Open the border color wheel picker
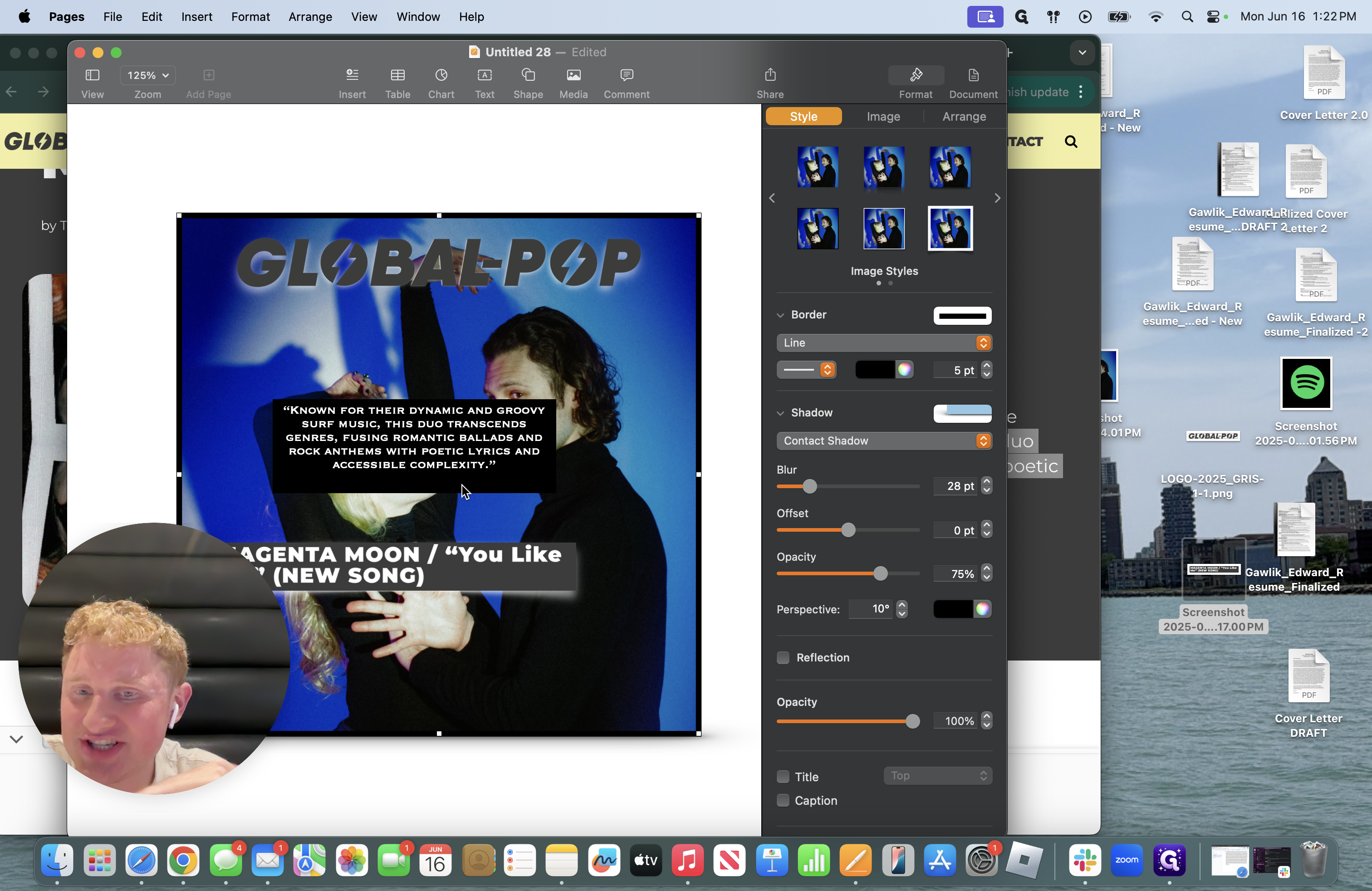This screenshot has width=1372, height=891. 904,370
